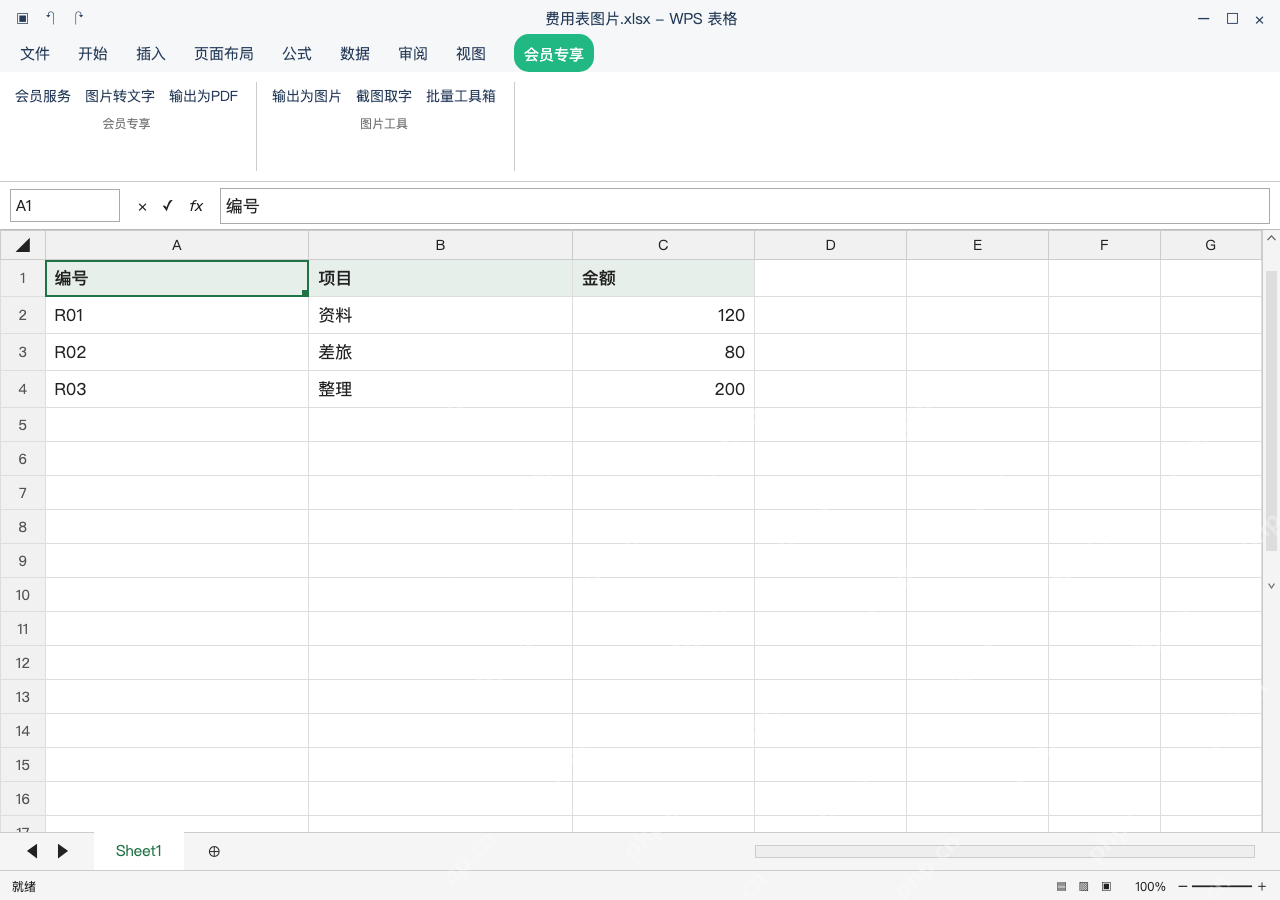The image size is (1280, 900).
Task: Click the redo arrow in title bar
Action: (x=79, y=18)
